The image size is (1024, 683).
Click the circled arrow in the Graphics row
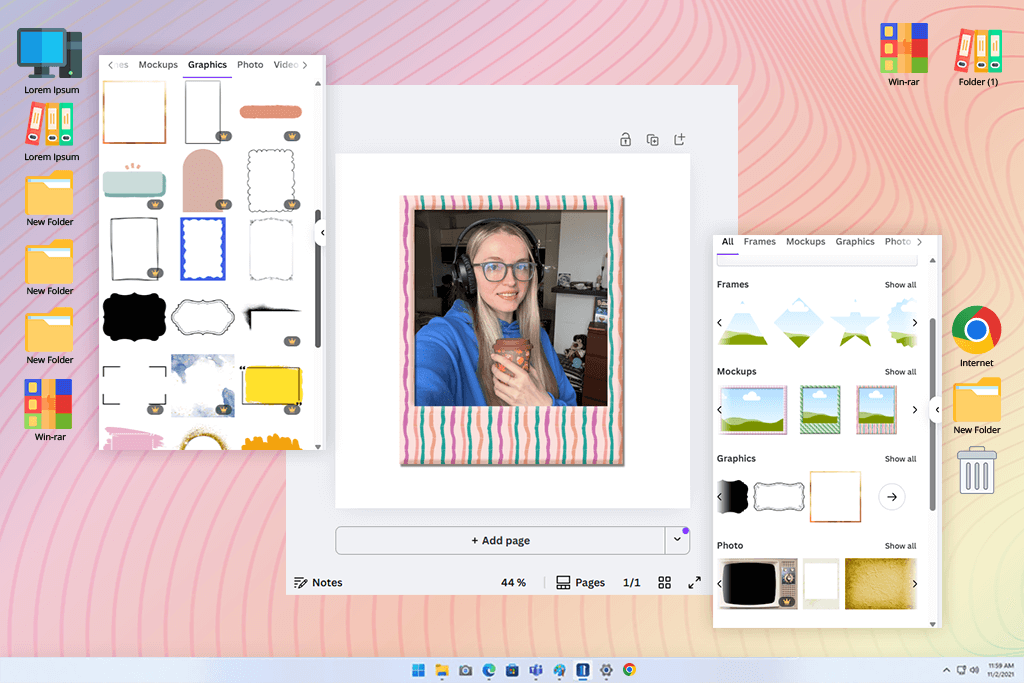891,497
